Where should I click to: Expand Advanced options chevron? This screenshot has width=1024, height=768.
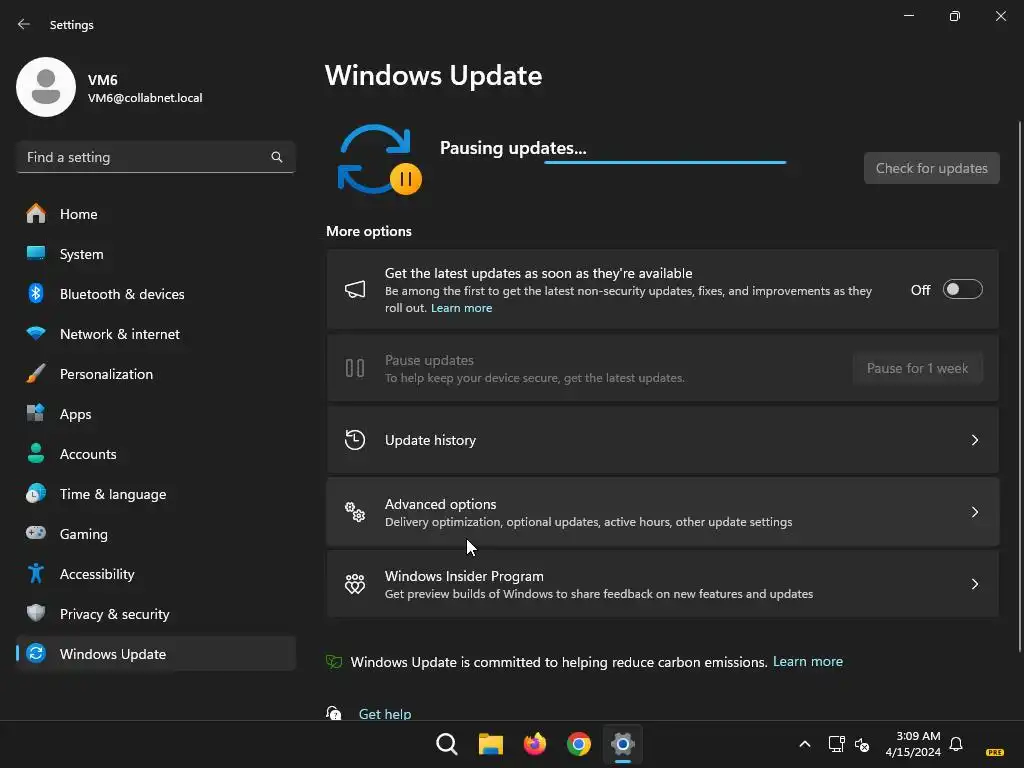(x=974, y=512)
